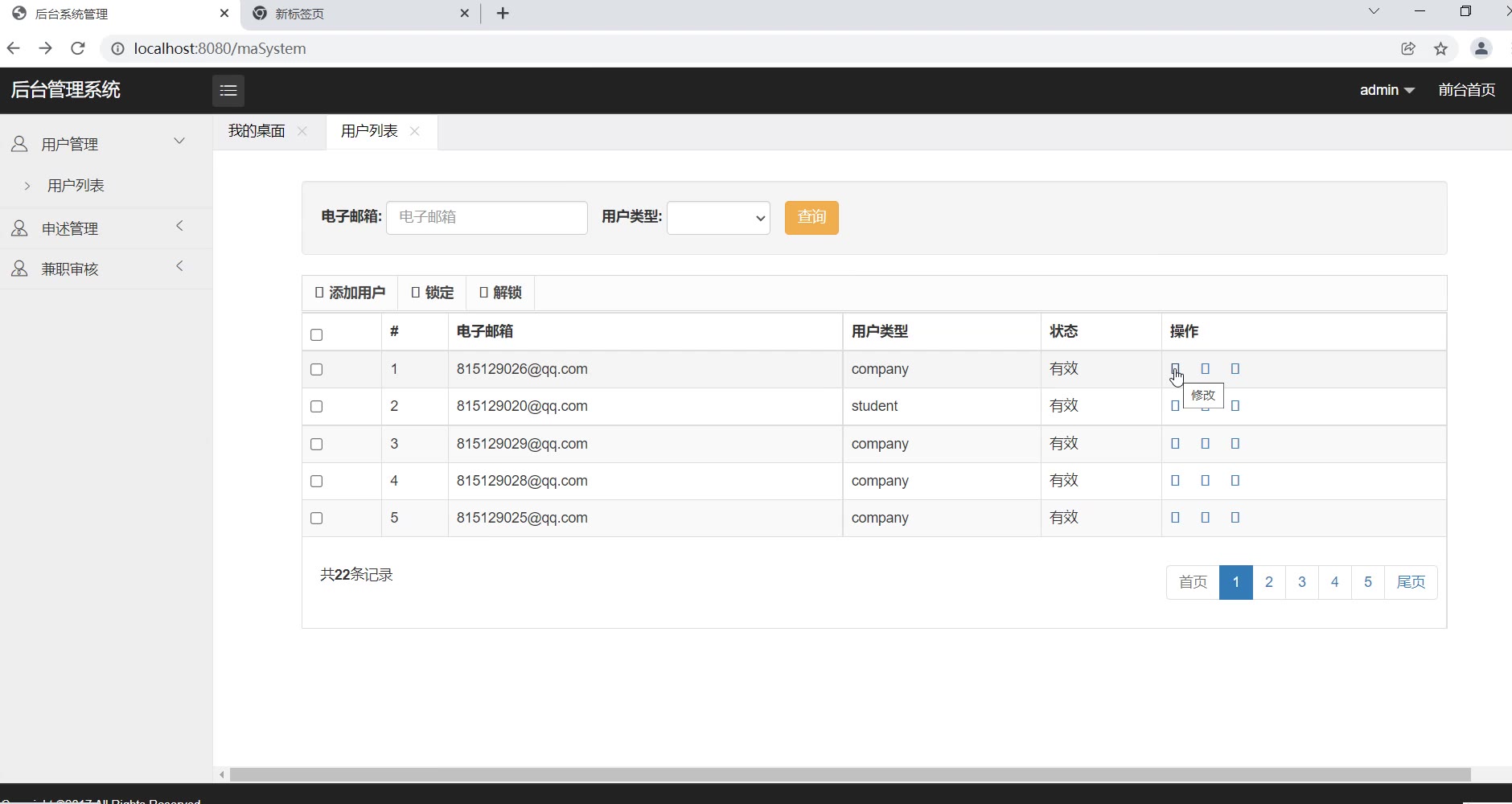The image size is (1512, 804).
Task: Click the browser address bar URL
Action: click(x=220, y=49)
